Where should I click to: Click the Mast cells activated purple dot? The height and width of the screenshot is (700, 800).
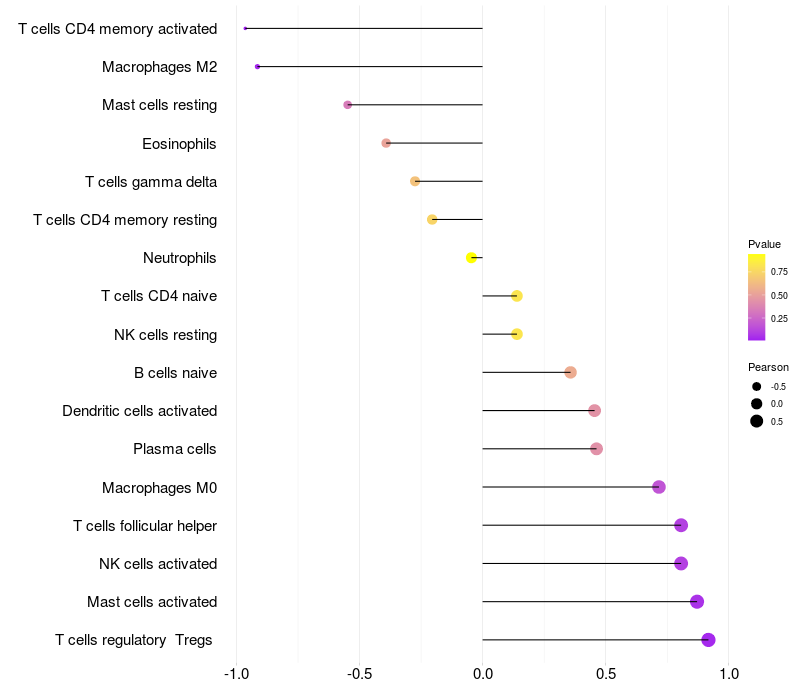pyautogui.click(x=696, y=602)
